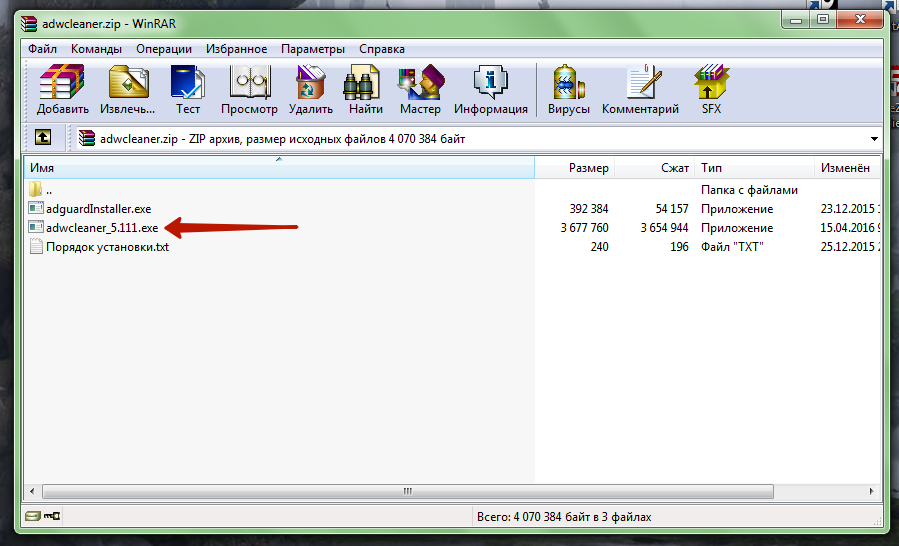
Task: Click the Файл "TXT" type cell
Action: pos(733,247)
